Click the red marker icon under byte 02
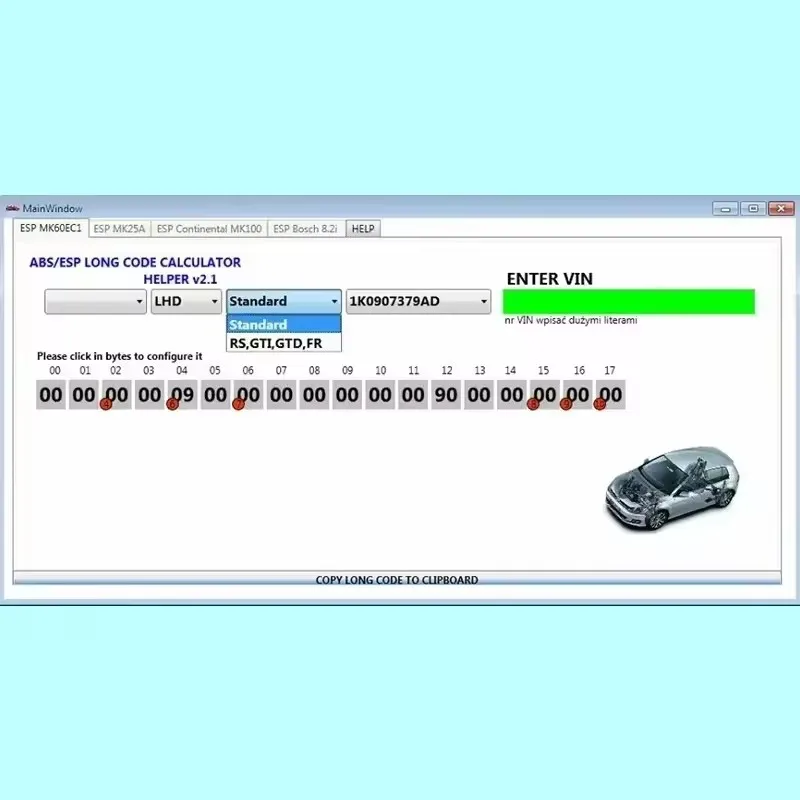This screenshot has height=800, width=800. coord(106,403)
